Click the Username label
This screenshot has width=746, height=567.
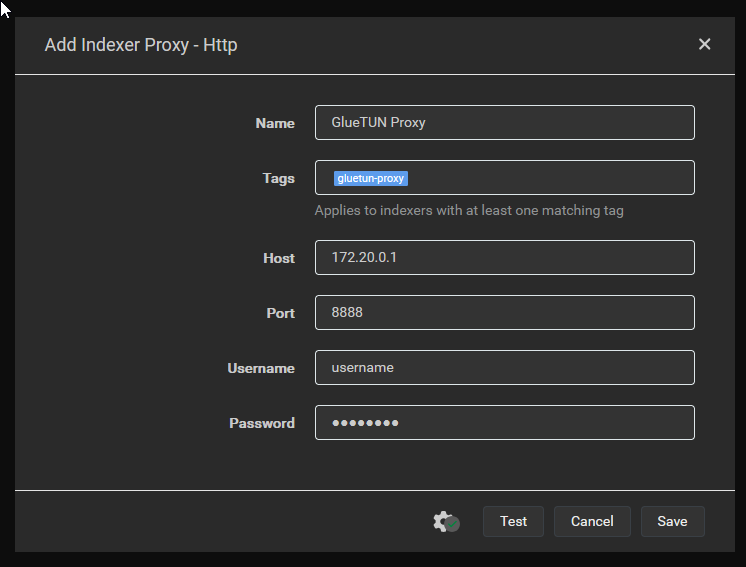[261, 368]
